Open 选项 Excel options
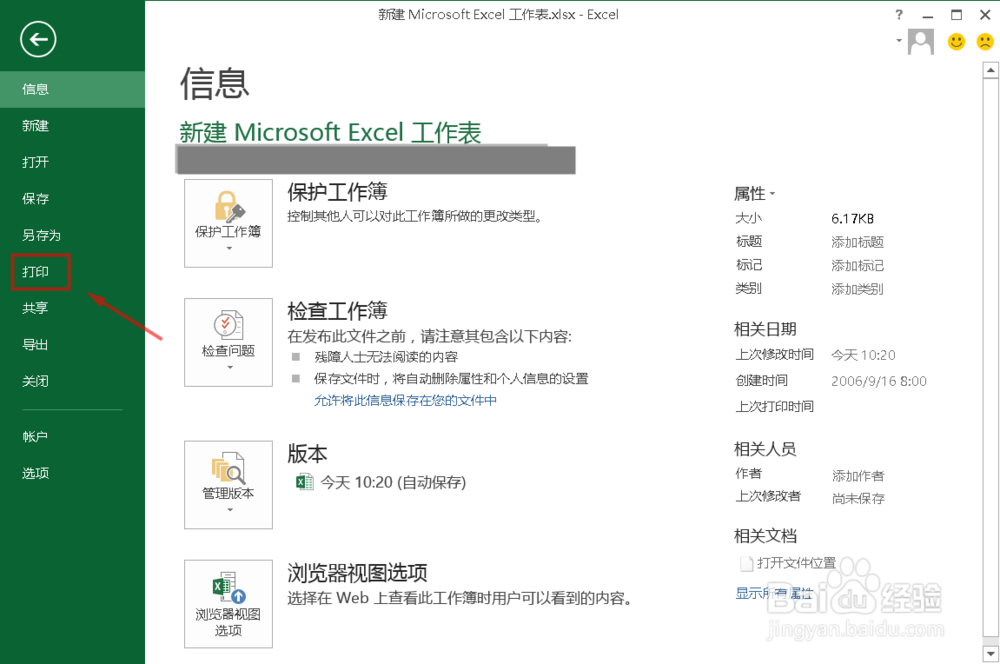Image resolution: width=1000 pixels, height=664 pixels. (x=72, y=473)
